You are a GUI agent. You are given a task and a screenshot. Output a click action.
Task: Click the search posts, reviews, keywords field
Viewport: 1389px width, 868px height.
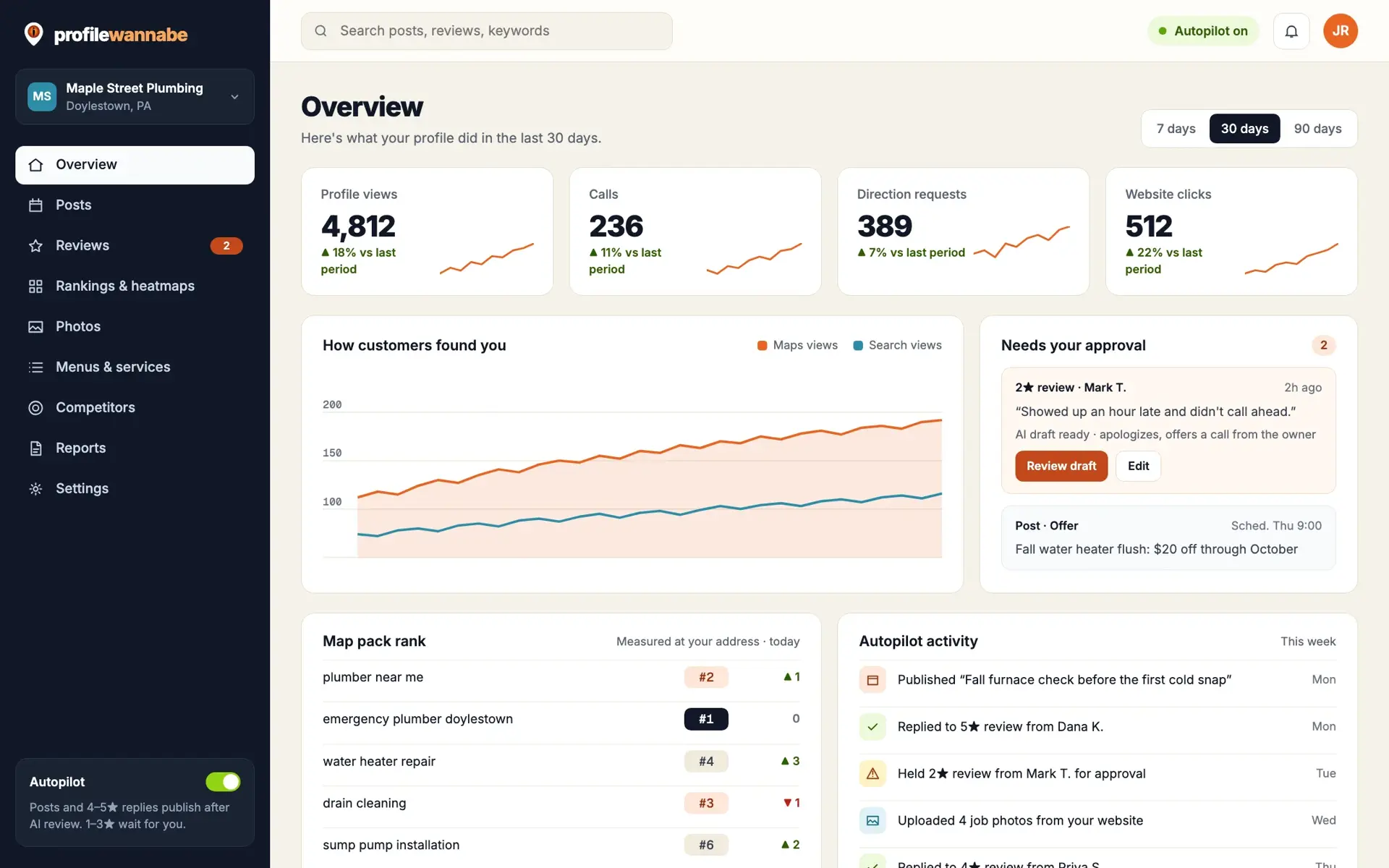point(486,31)
